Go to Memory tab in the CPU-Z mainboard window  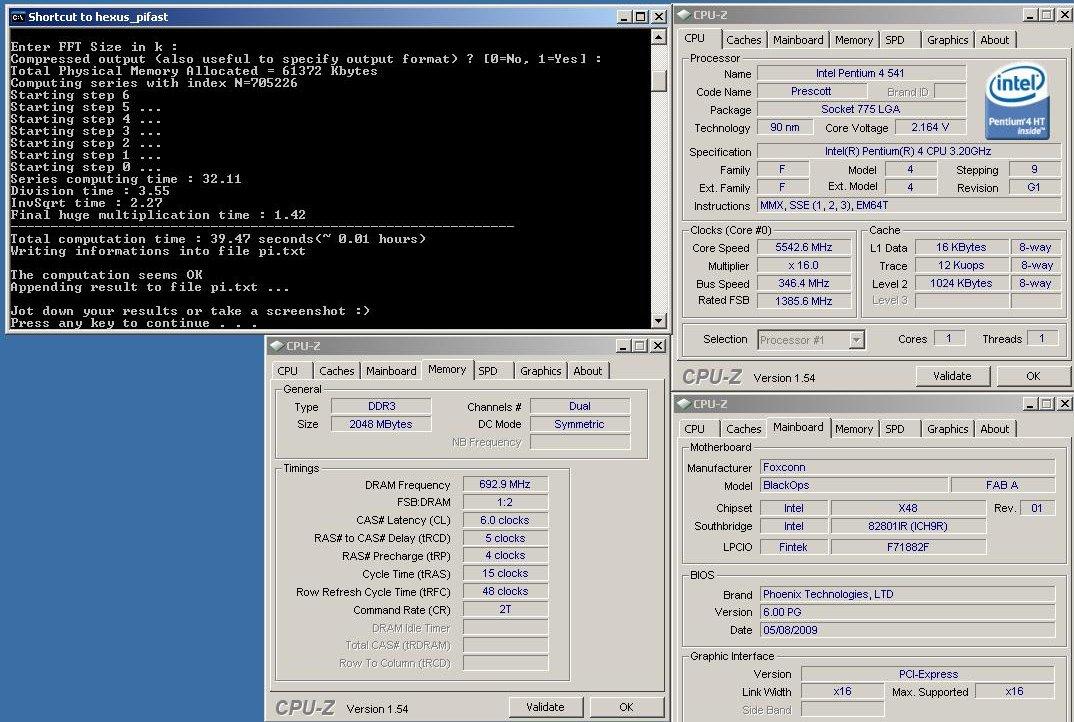pos(853,429)
